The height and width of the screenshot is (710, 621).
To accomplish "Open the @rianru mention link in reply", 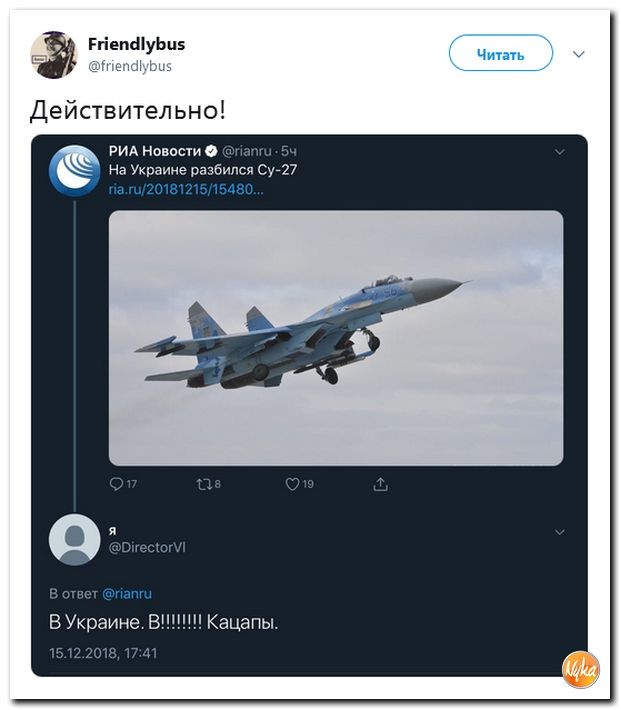I will point(127,594).
